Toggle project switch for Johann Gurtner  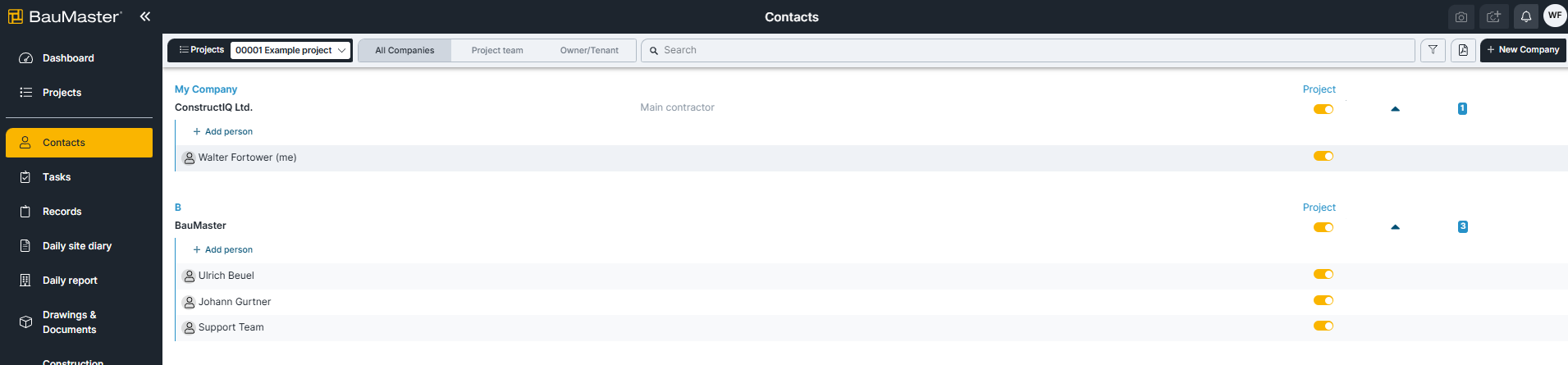coord(1323,300)
